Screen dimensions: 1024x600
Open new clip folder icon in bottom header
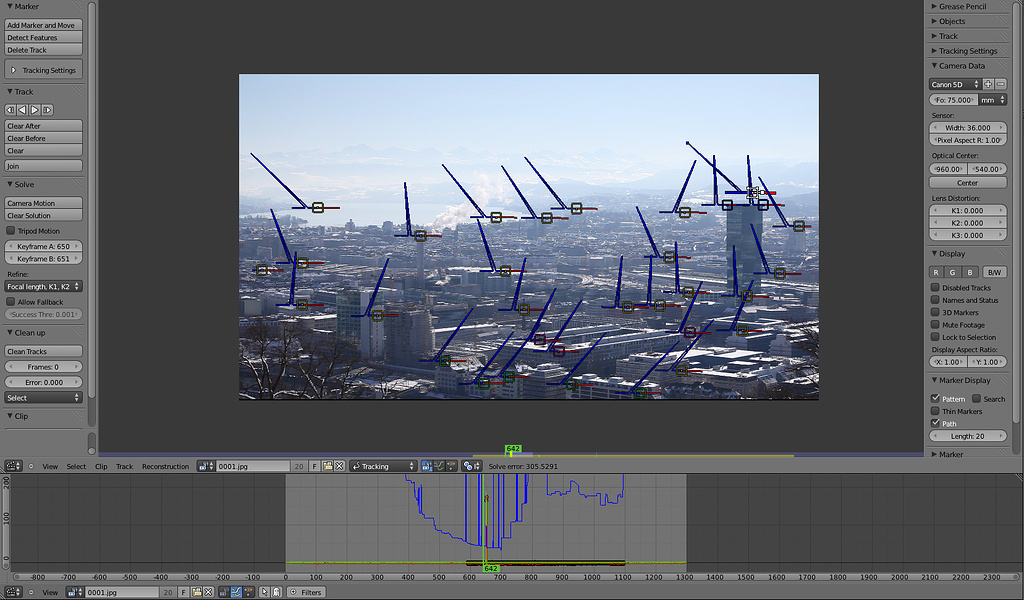coord(197,592)
